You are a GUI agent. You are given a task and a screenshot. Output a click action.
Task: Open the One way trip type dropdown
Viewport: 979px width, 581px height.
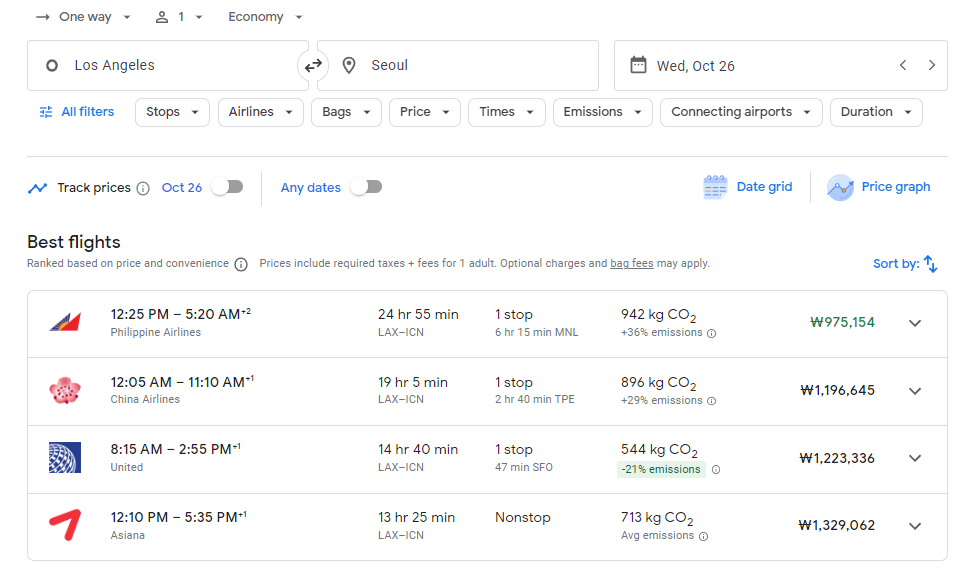click(84, 17)
